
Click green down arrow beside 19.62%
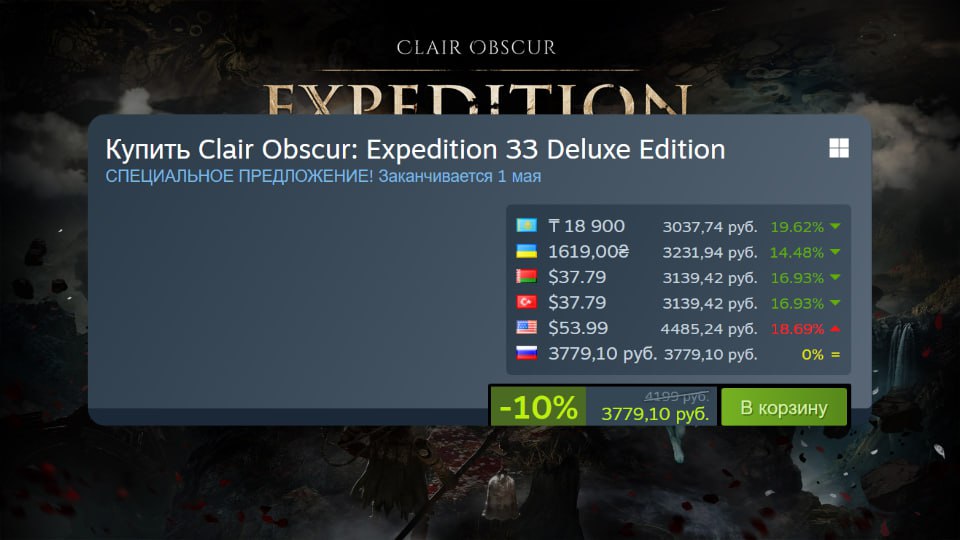[835, 227]
